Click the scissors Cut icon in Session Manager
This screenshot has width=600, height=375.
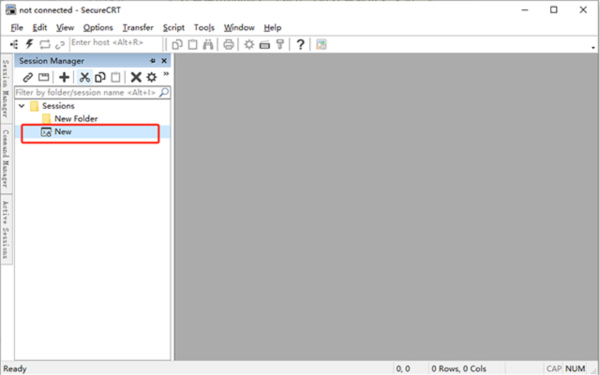coord(84,77)
